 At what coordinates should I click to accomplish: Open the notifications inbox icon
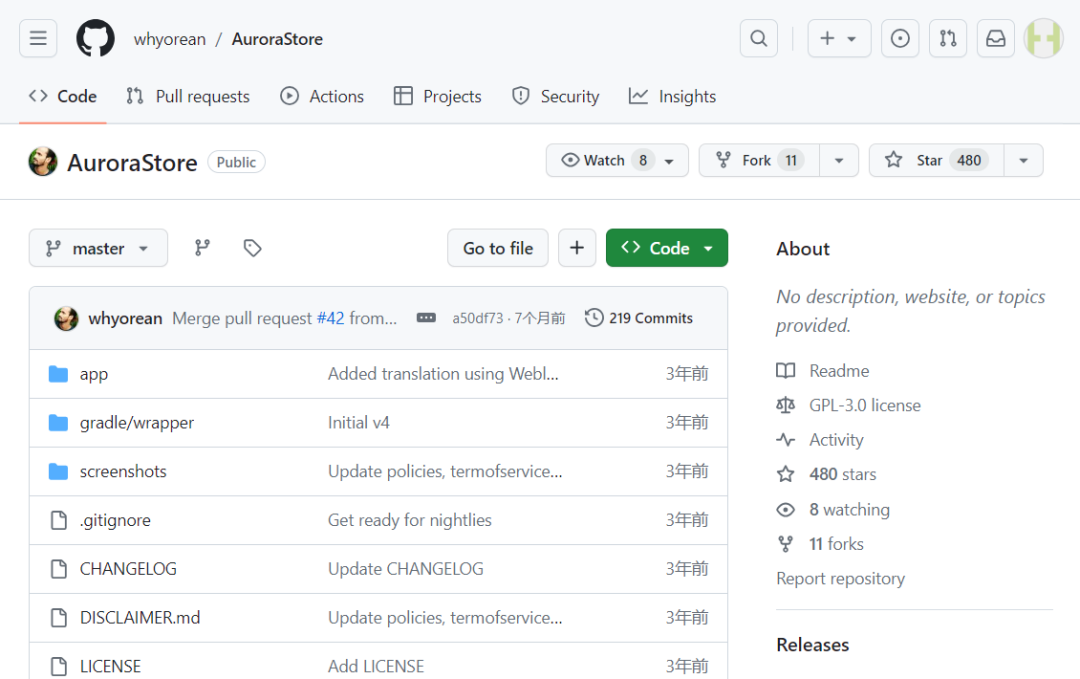click(996, 39)
